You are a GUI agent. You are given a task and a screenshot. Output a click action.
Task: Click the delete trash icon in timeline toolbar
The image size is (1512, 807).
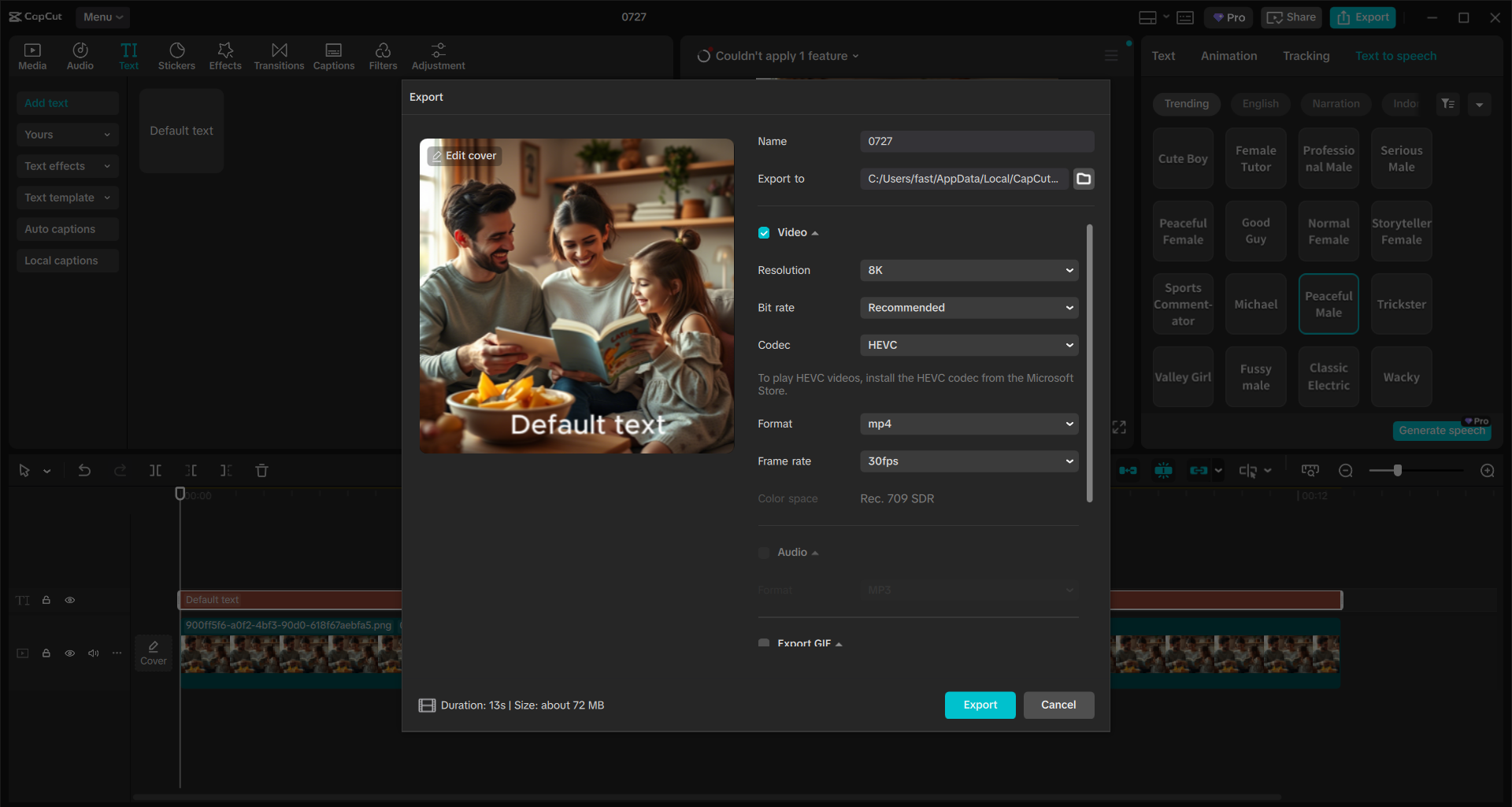[262, 471]
